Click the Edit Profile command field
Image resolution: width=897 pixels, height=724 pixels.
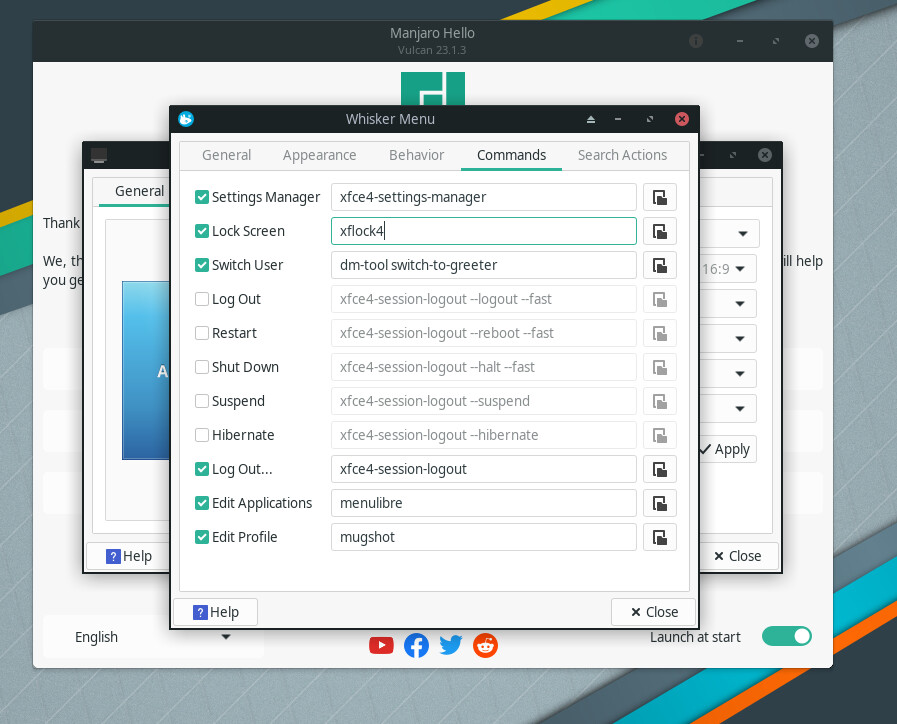pos(484,538)
